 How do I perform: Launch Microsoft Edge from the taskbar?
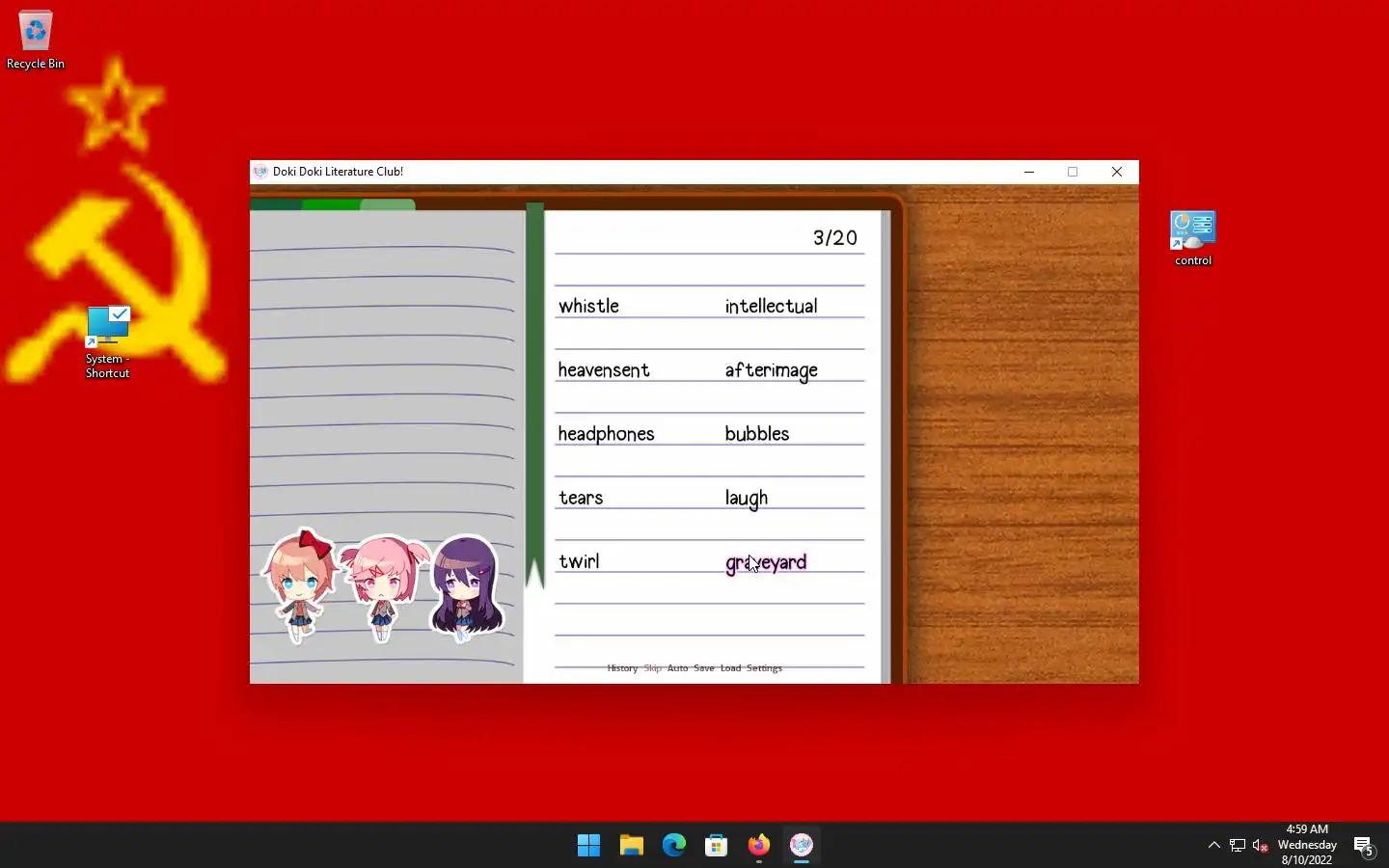coord(673,846)
